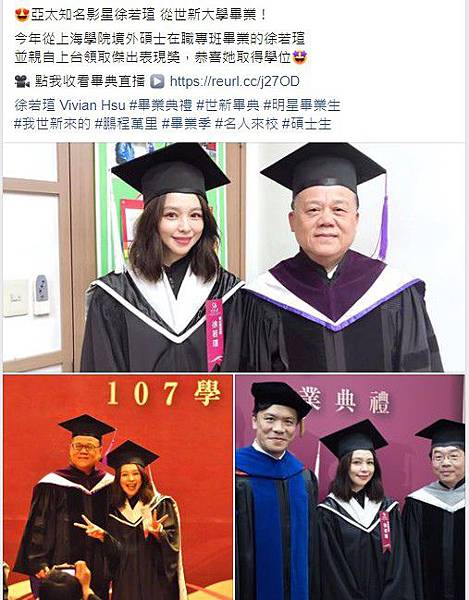Viewport: 469px width, 600px height.
Task: Click the post line 並親自上台領取傑出表現獎
Action: point(97,57)
